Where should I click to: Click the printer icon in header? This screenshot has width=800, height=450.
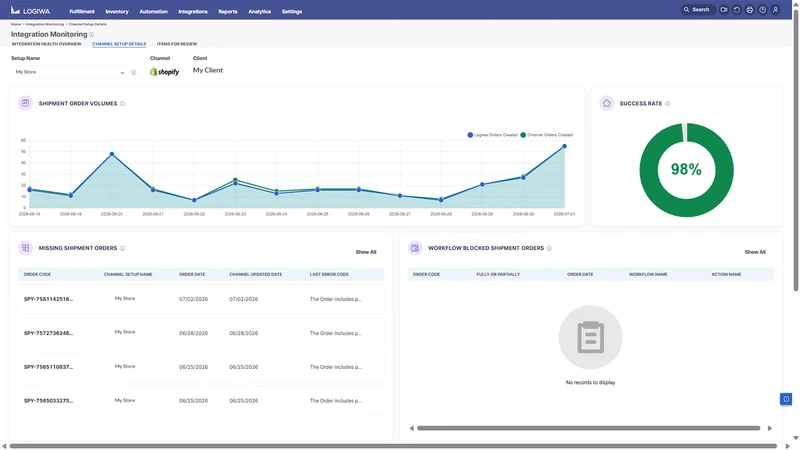coord(749,10)
